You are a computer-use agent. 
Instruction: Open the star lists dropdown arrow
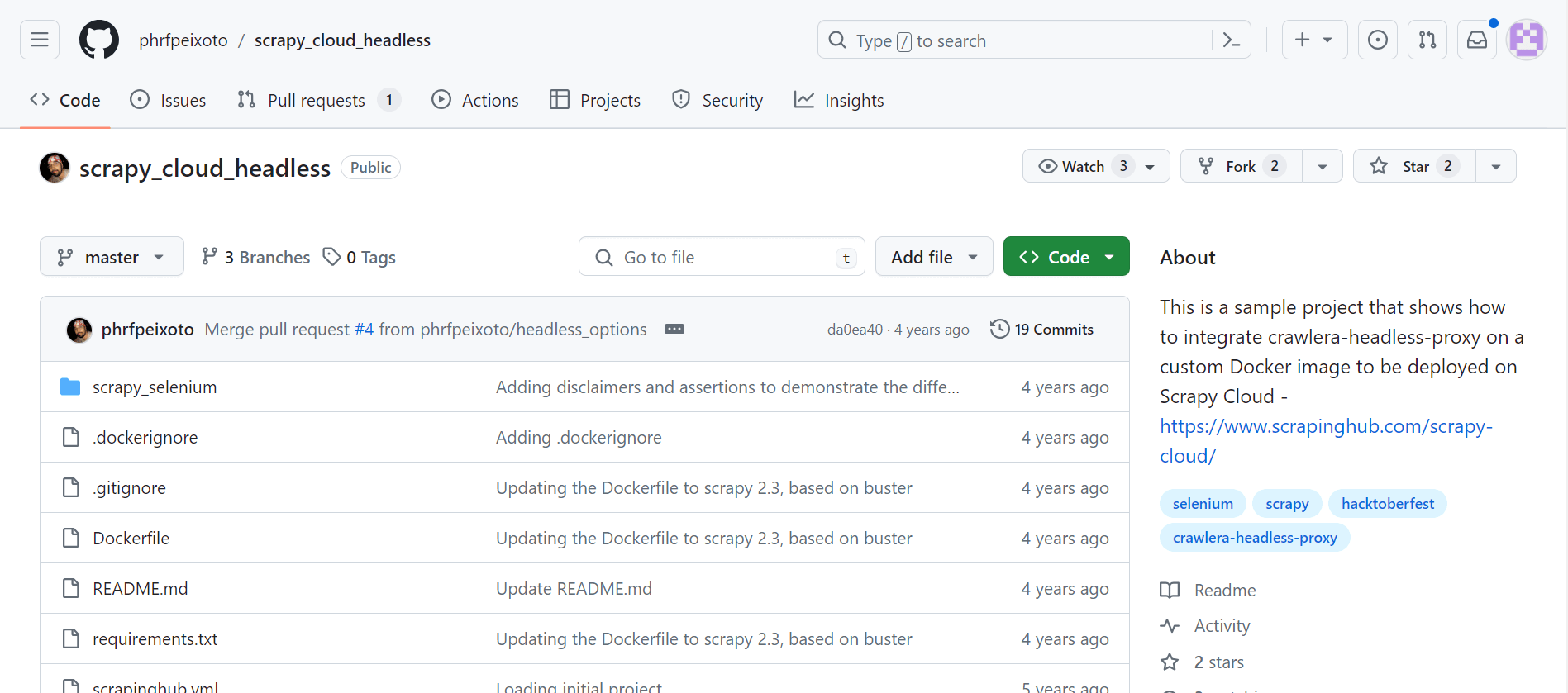coord(1495,166)
